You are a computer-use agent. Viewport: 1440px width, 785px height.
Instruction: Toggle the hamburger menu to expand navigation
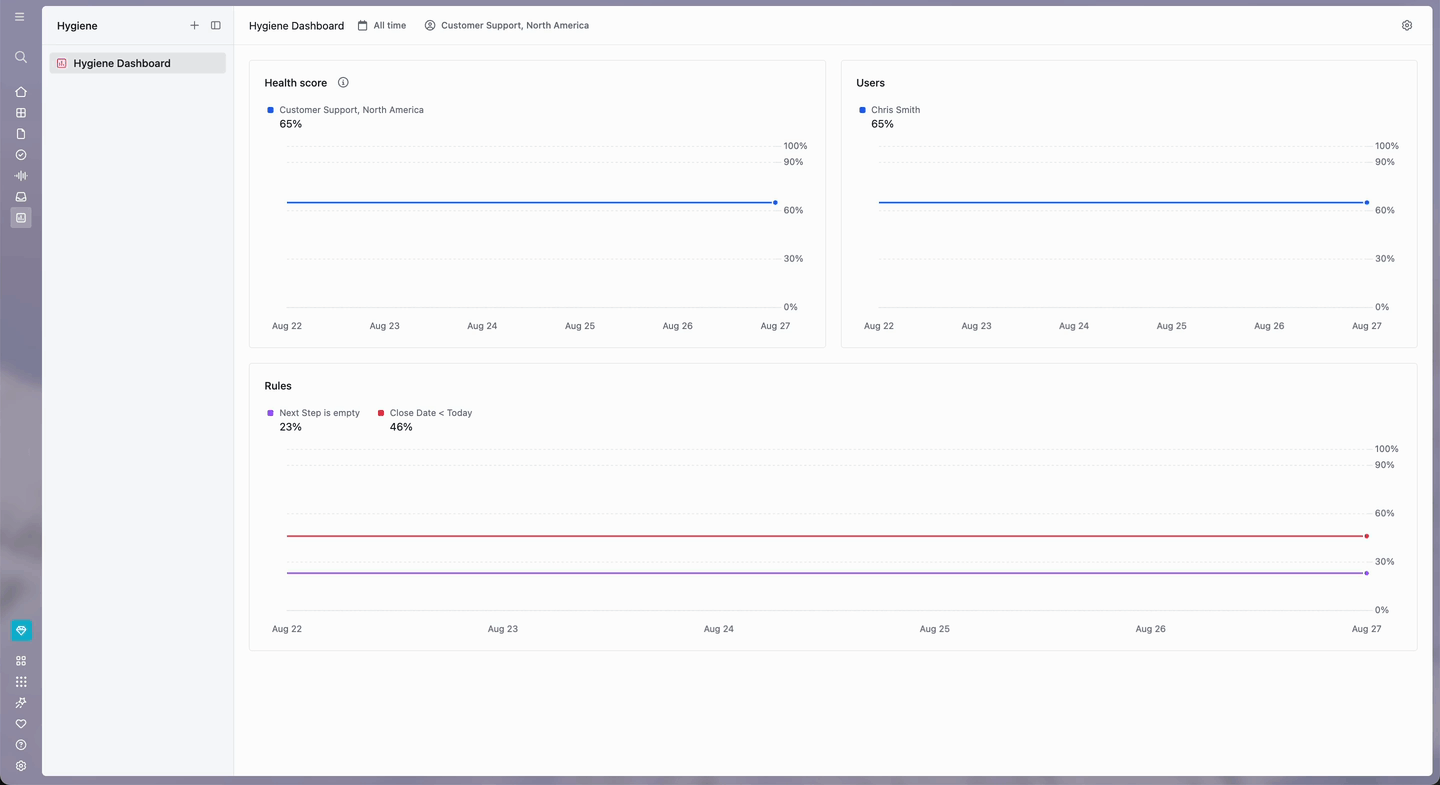[20, 17]
